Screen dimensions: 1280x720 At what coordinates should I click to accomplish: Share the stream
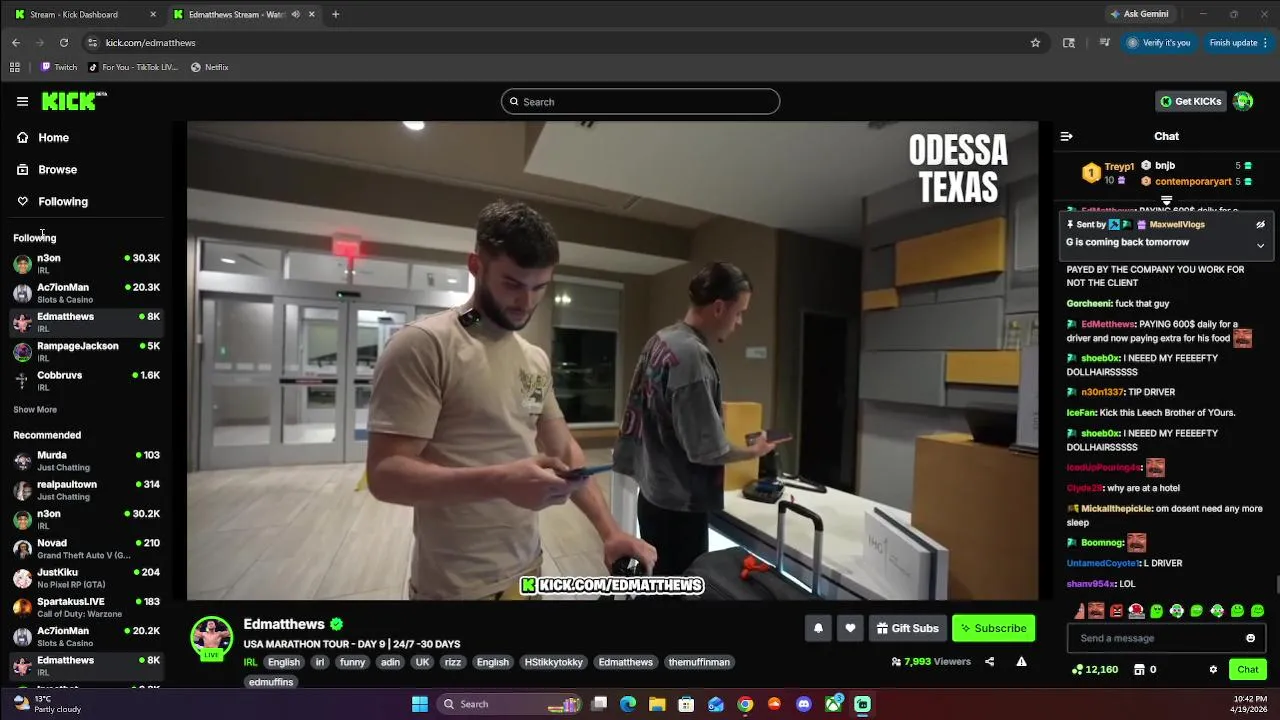(989, 662)
